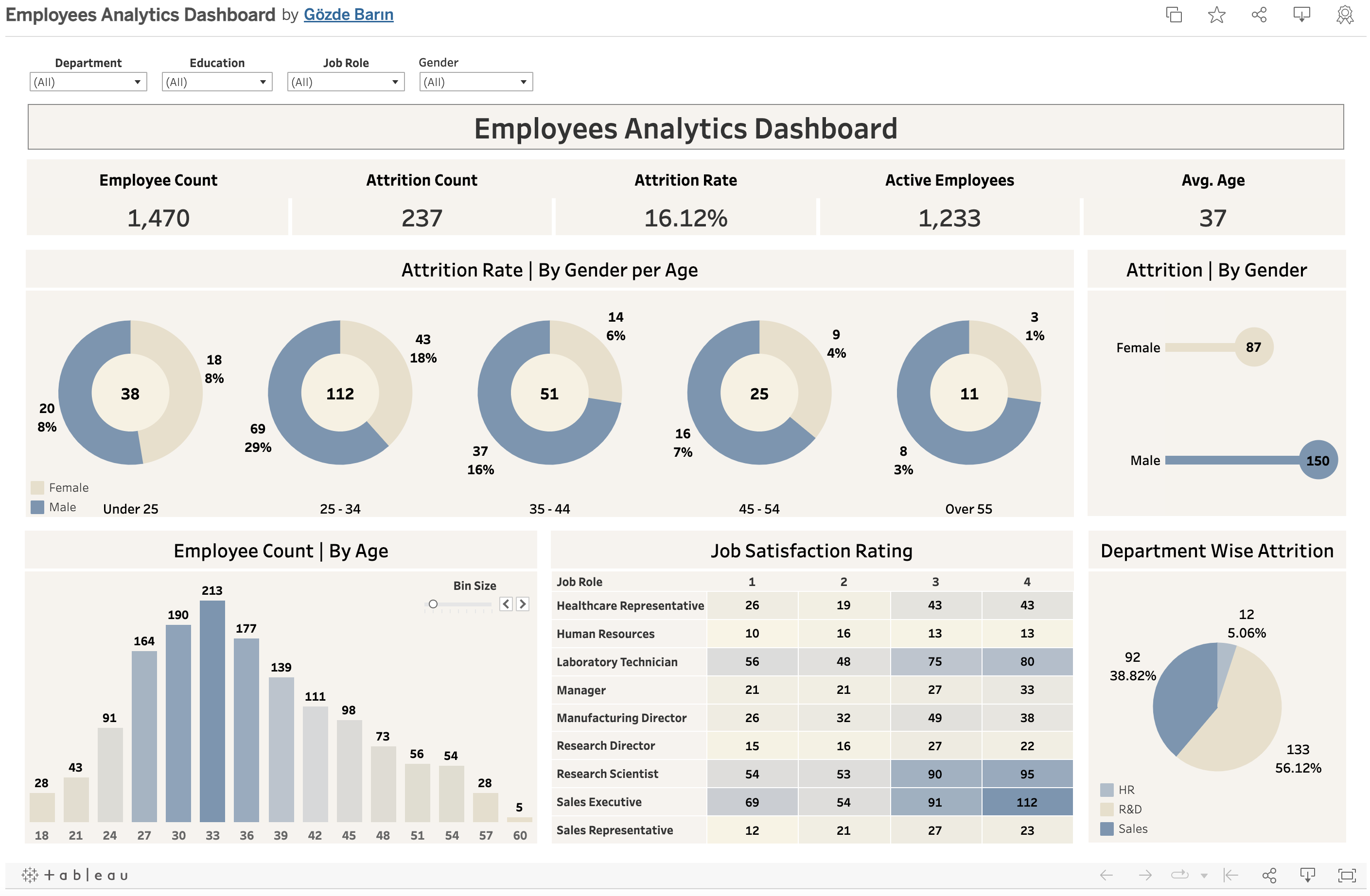
Task: Click the footer download icon
Action: [1307, 875]
